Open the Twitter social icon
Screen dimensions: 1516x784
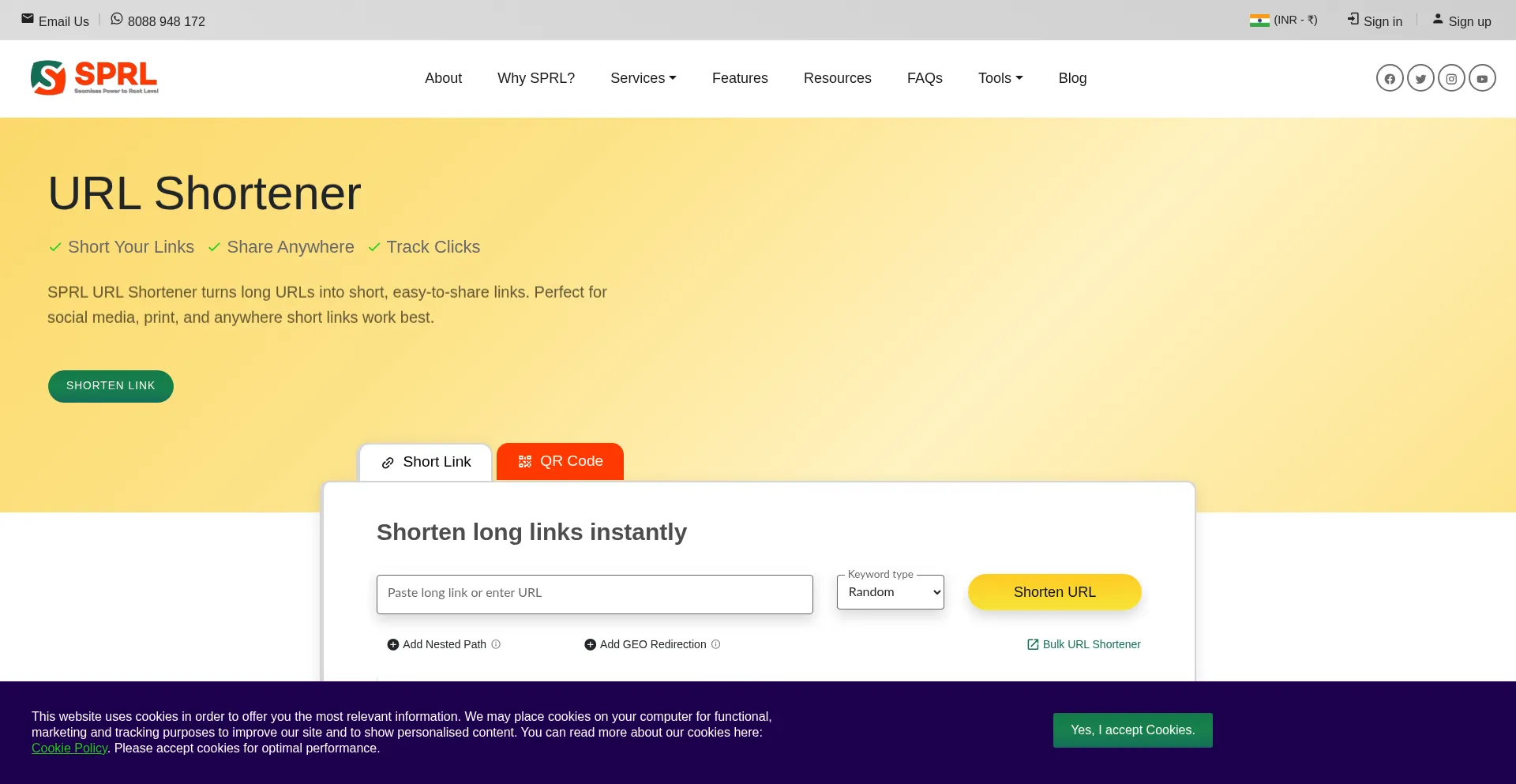pos(1420,78)
